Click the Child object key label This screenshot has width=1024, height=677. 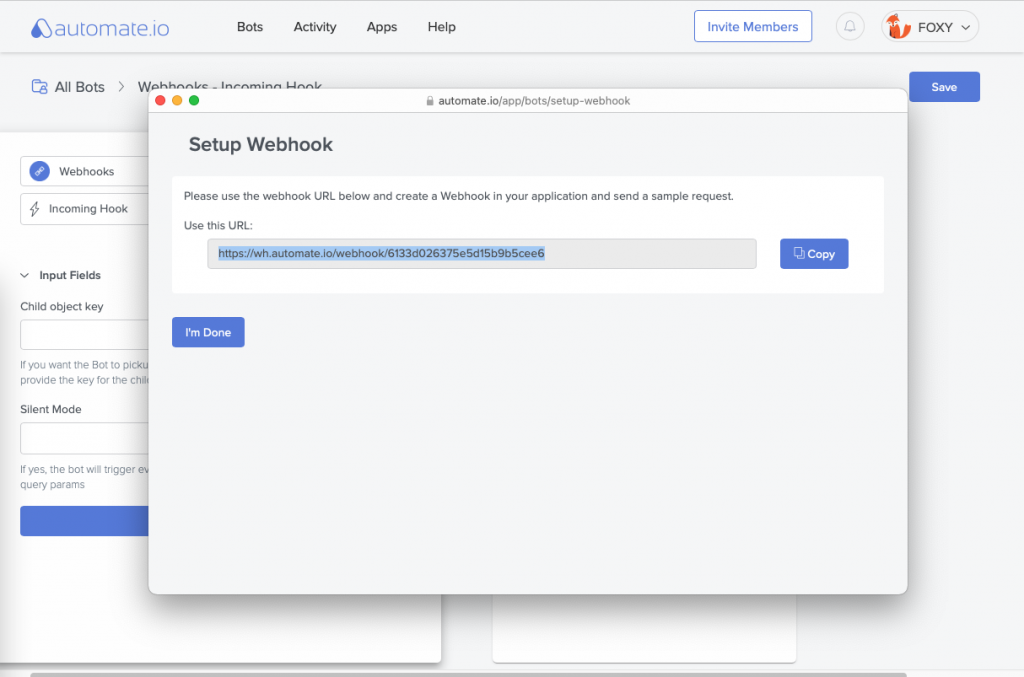point(62,307)
